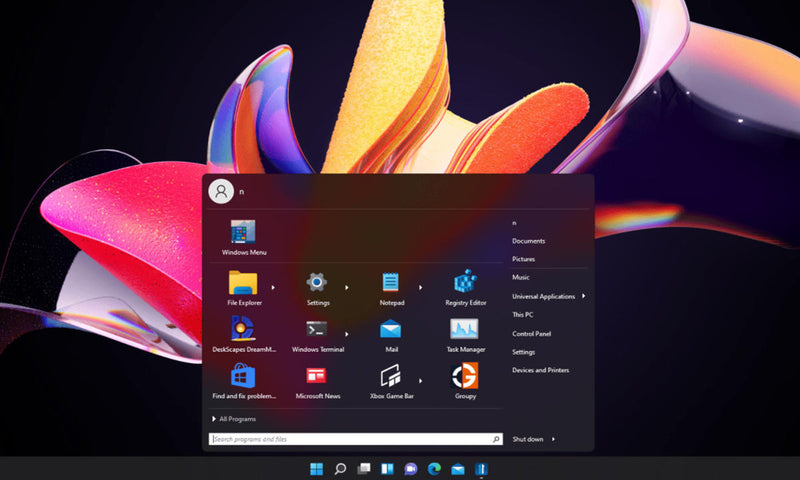
Task: Open Universal Applications entry
Action: click(x=543, y=296)
